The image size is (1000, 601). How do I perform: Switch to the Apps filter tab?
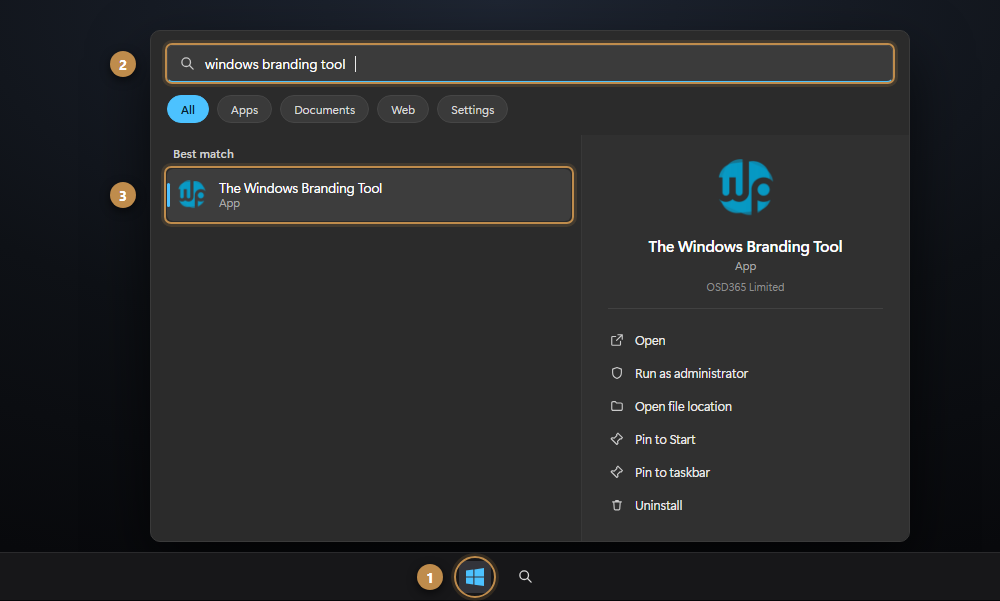tap(244, 110)
